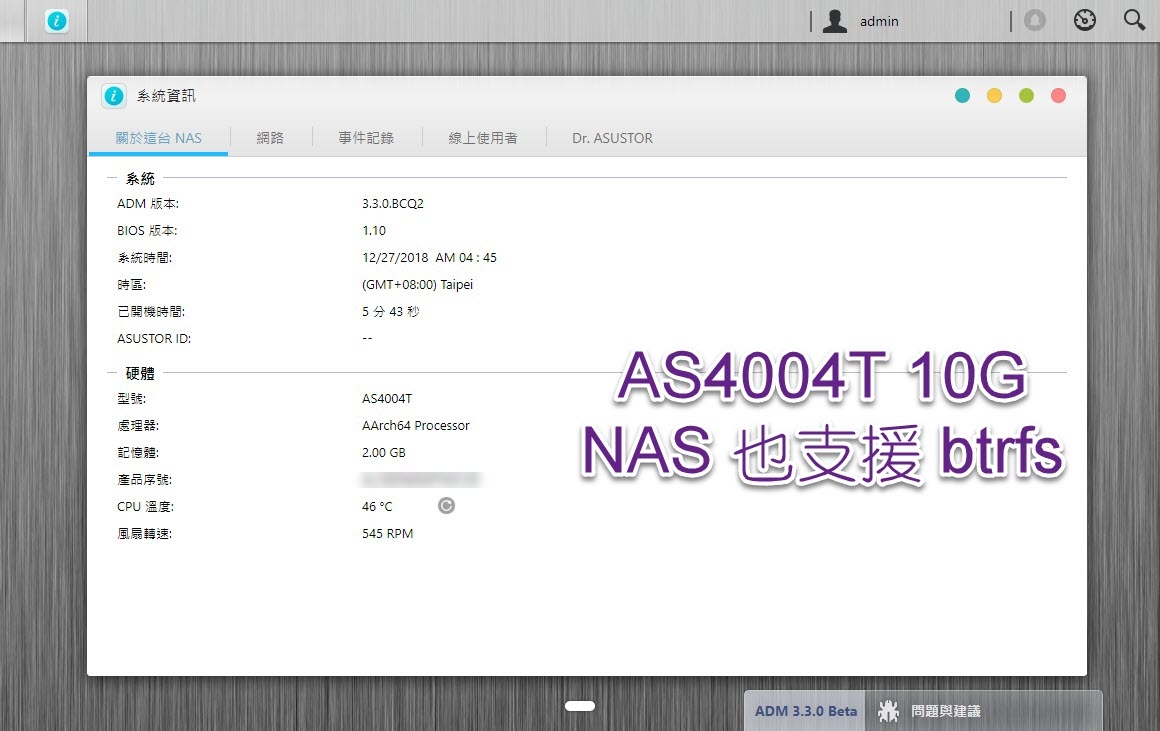Image resolution: width=1160 pixels, height=731 pixels.
Task: Click the 系統時間: label
Action: click(144, 257)
